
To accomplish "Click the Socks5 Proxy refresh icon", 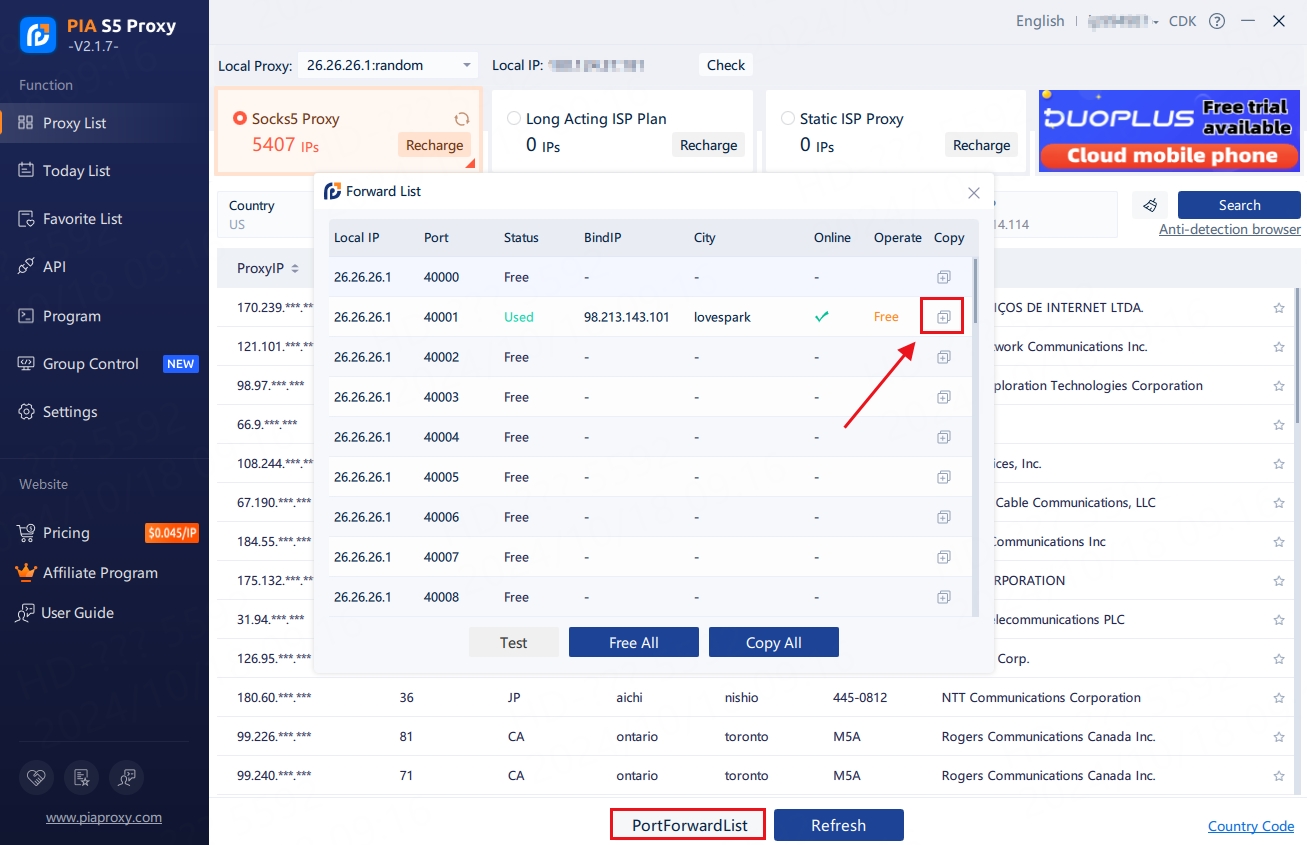I will 461,119.
